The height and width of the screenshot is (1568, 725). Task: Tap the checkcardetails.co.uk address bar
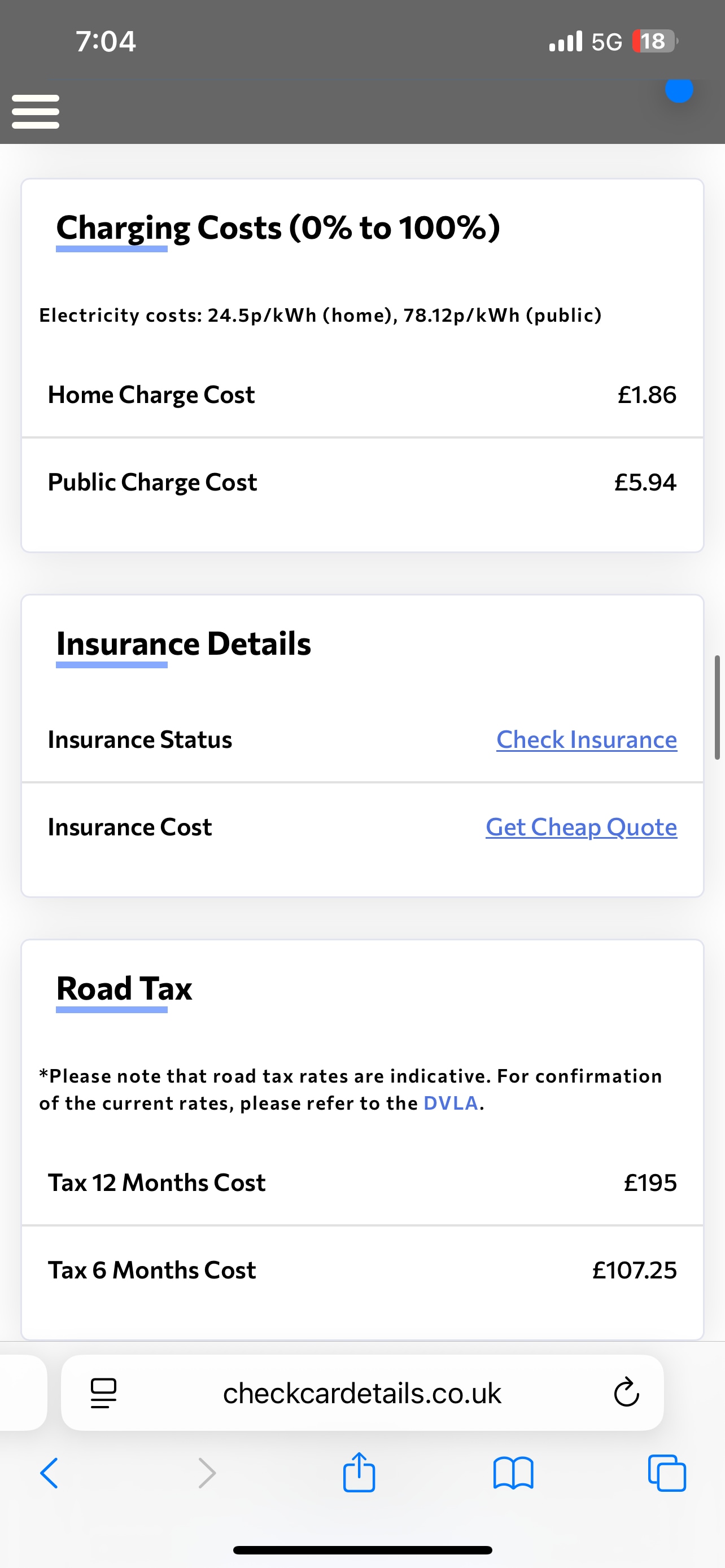(x=362, y=1392)
